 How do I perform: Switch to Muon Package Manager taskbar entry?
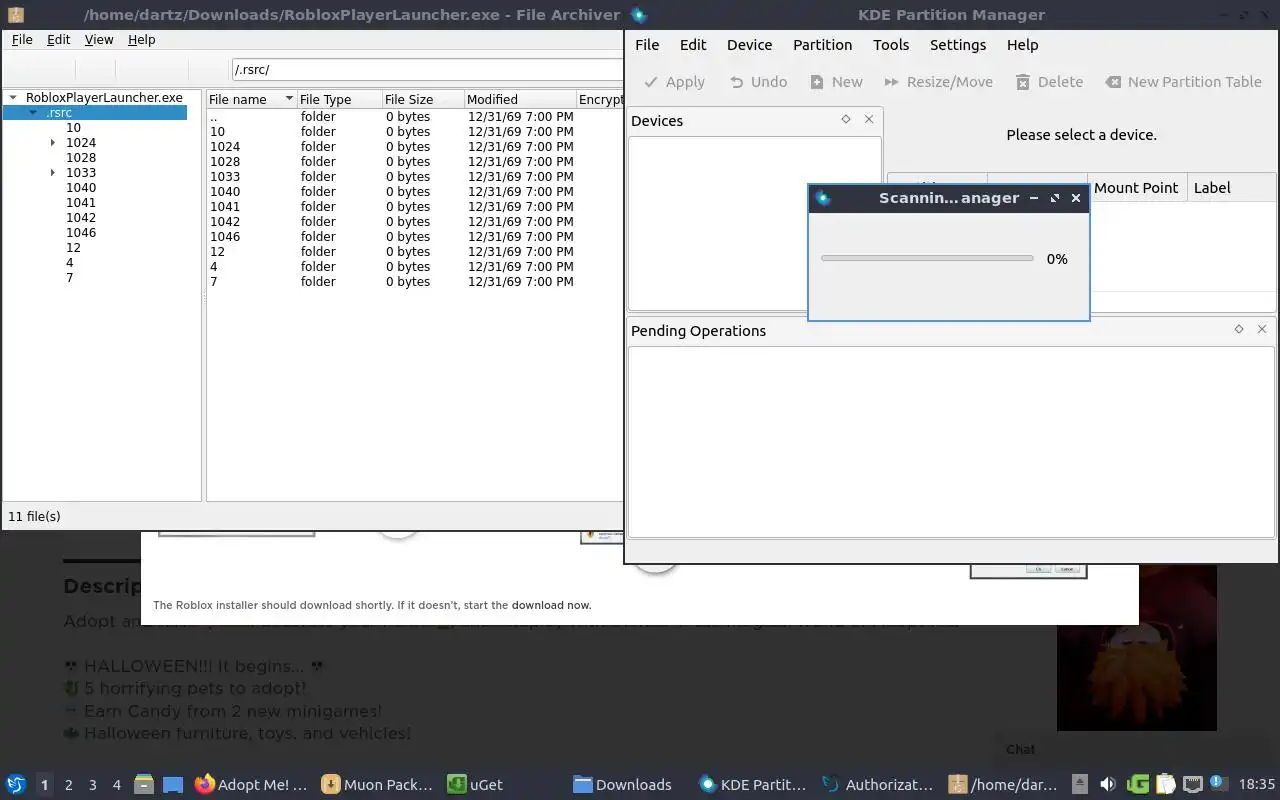(378, 784)
